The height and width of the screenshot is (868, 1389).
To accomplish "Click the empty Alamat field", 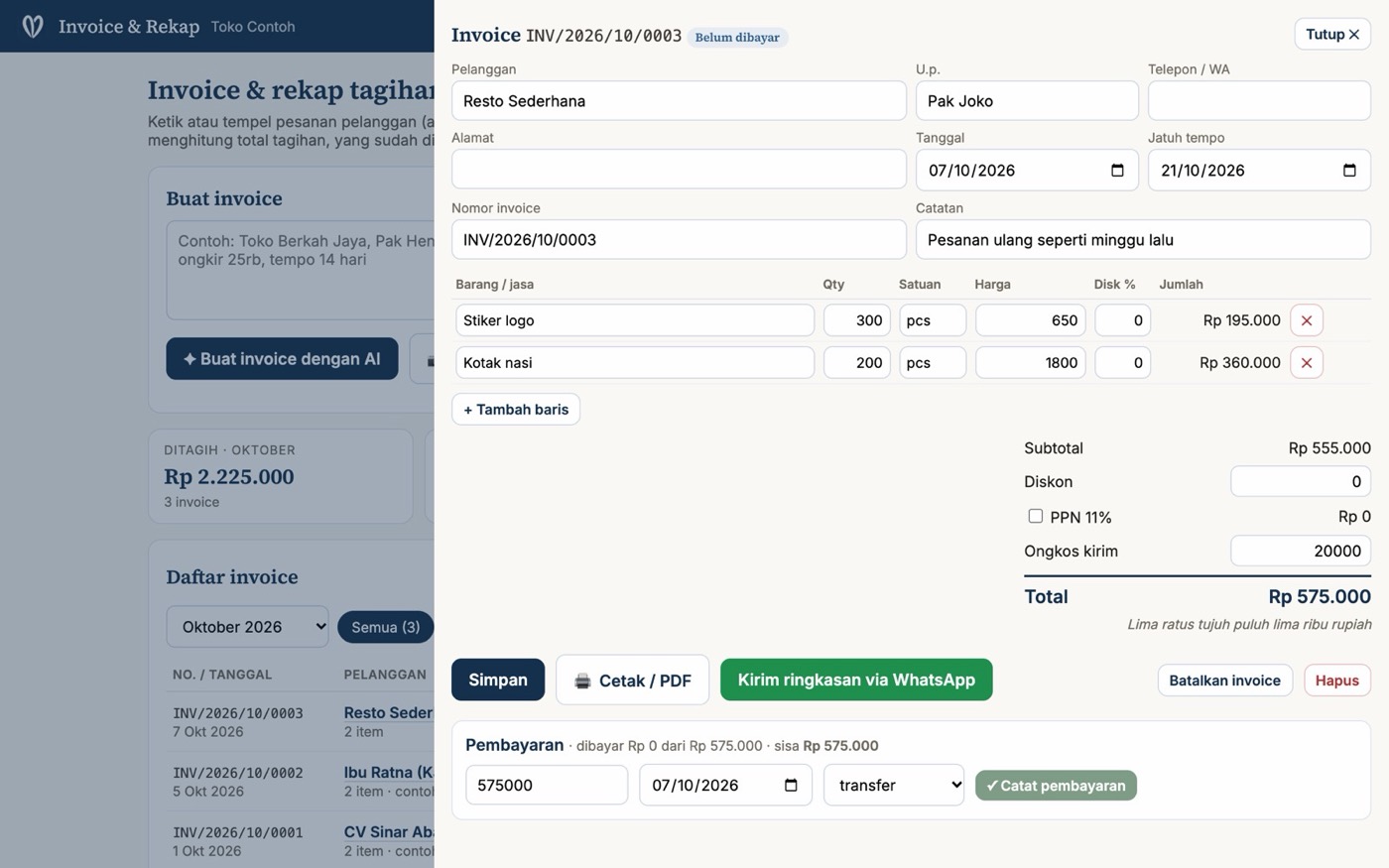I will point(679,170).
